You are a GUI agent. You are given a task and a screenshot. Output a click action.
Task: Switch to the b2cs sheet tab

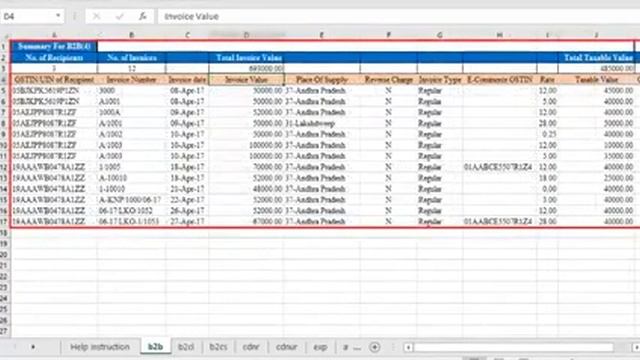pos(218,347)
